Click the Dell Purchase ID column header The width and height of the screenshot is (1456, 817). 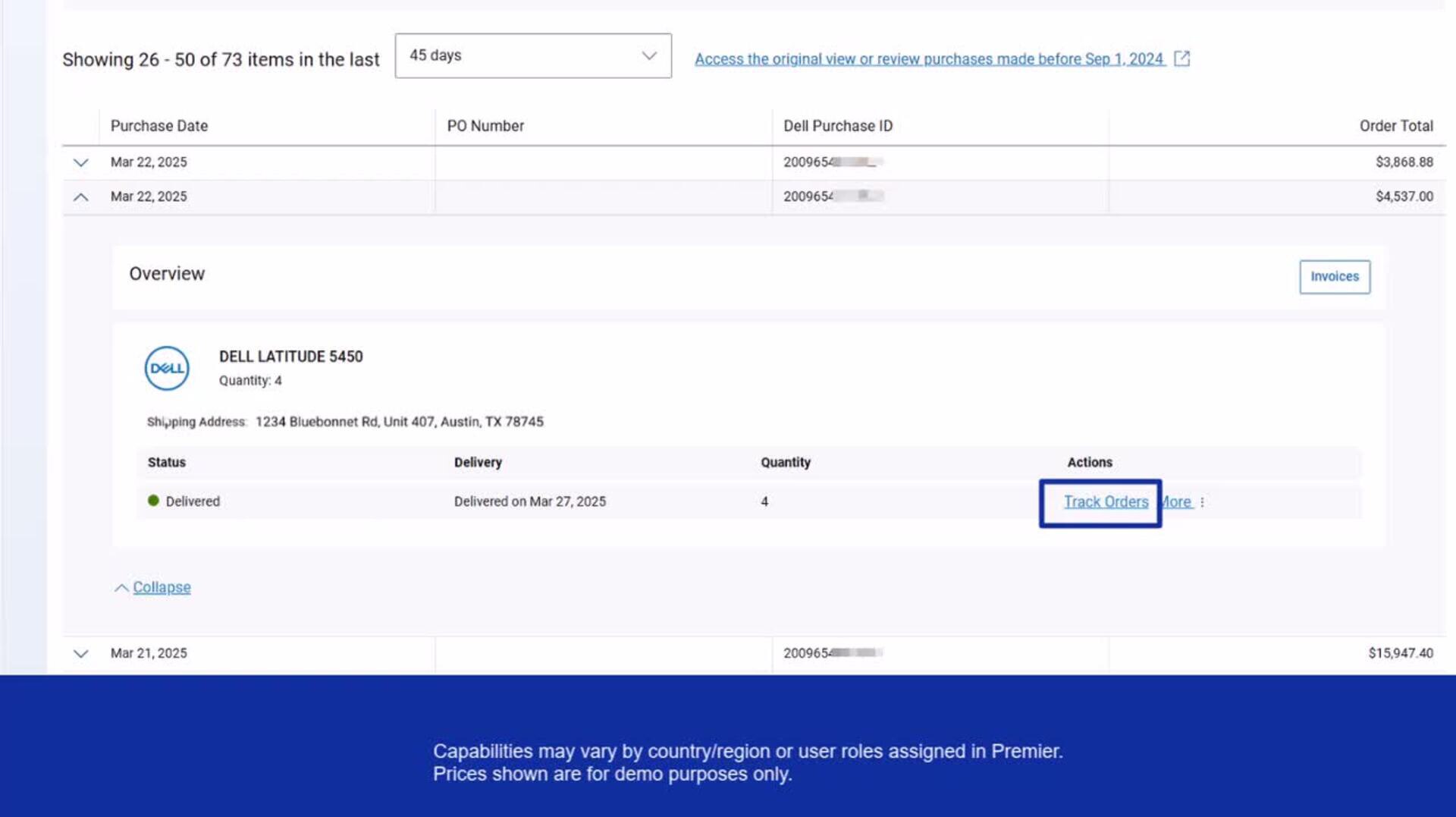pyautogui.click(x=838, y=126)
